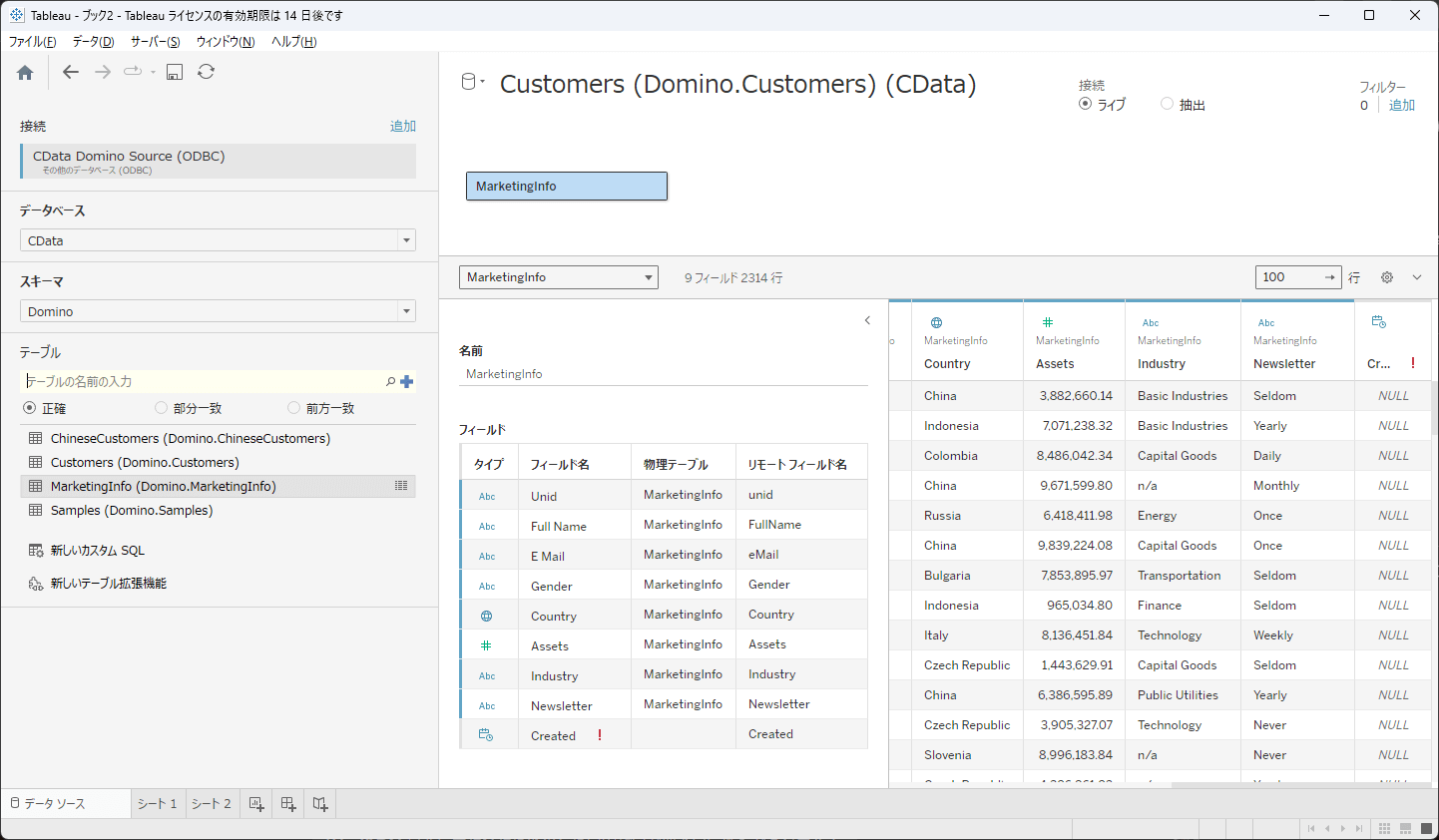1439x840 pixels.
Task: Click the number type icon for Assets column
Action: (1048, 322)
